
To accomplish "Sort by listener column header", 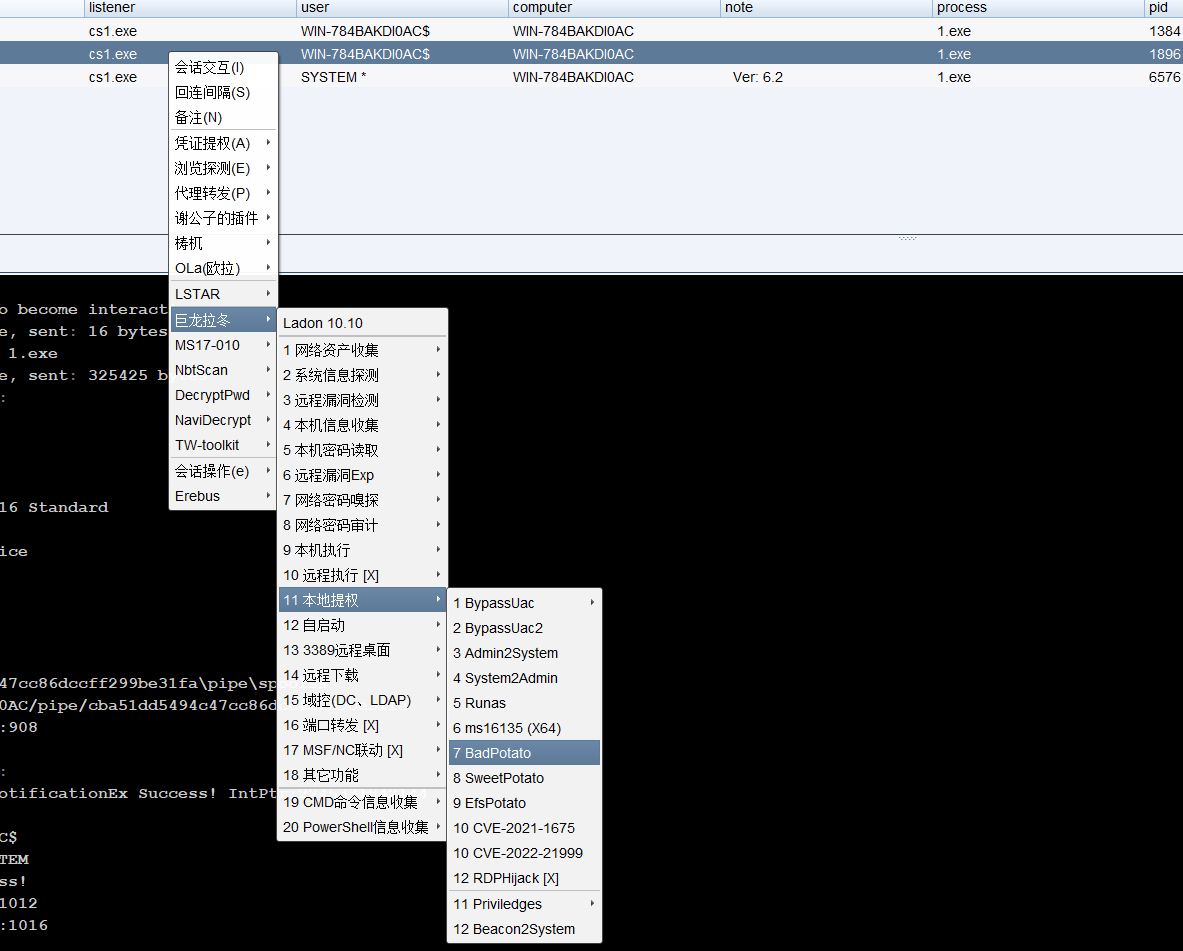I will point(190,8).
